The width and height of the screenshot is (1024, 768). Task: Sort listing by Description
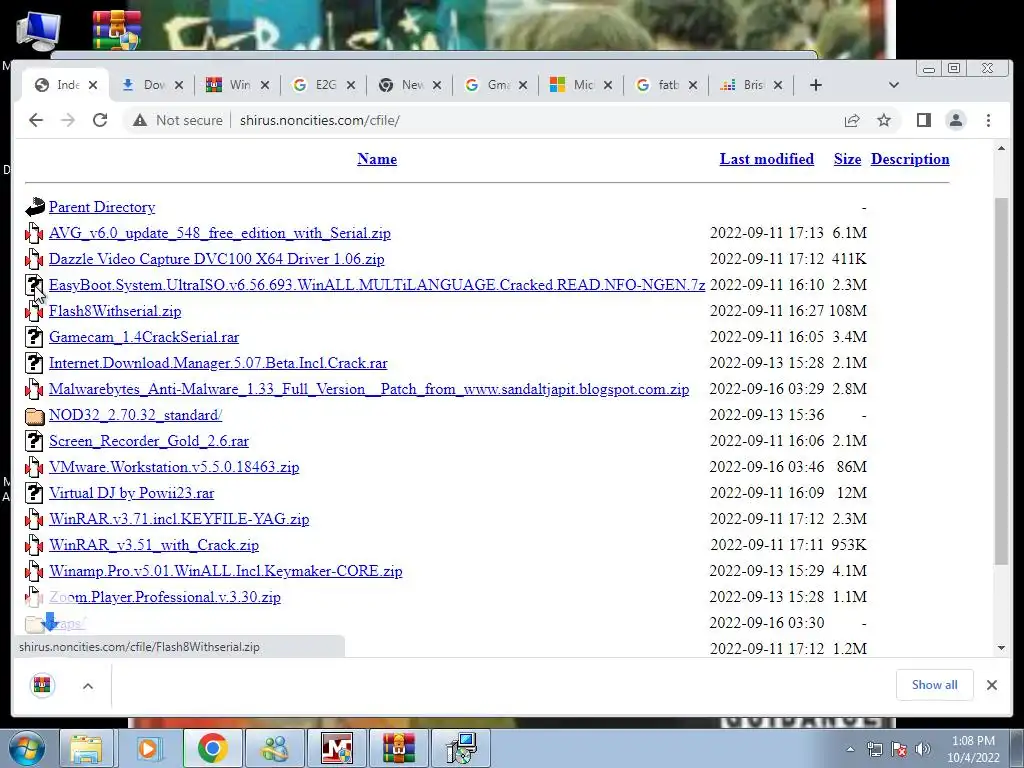click(x=910, y=159)
